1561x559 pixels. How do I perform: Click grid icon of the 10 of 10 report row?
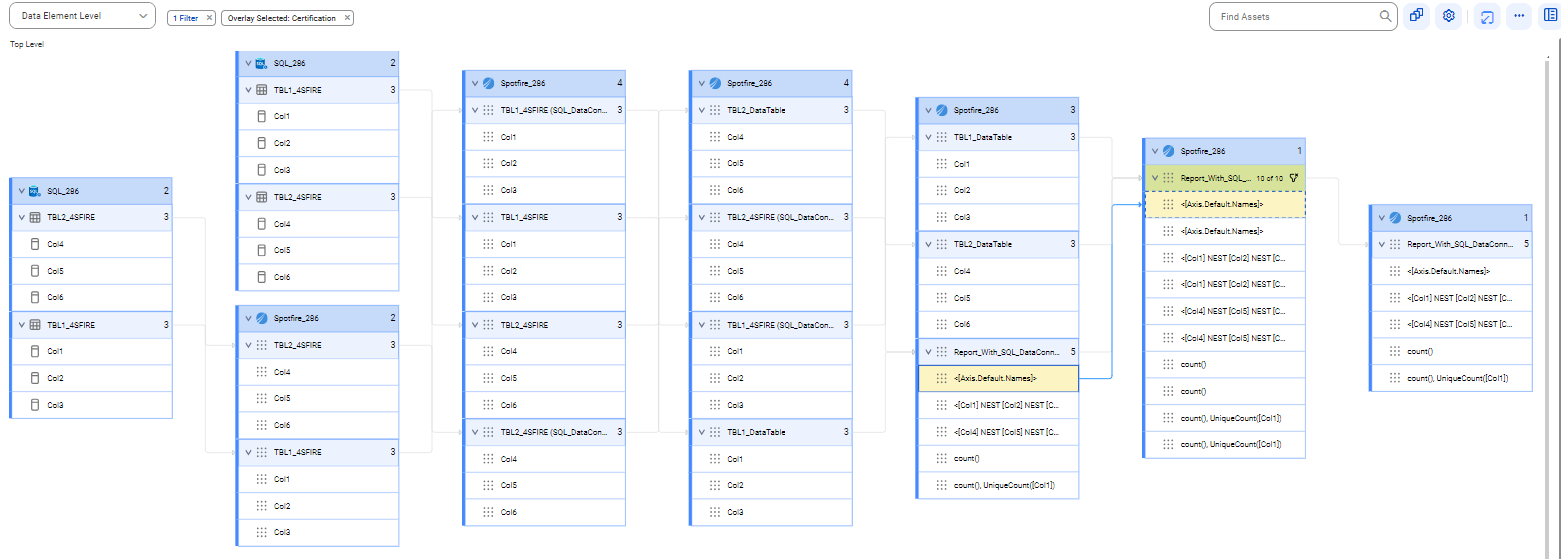1169,178
